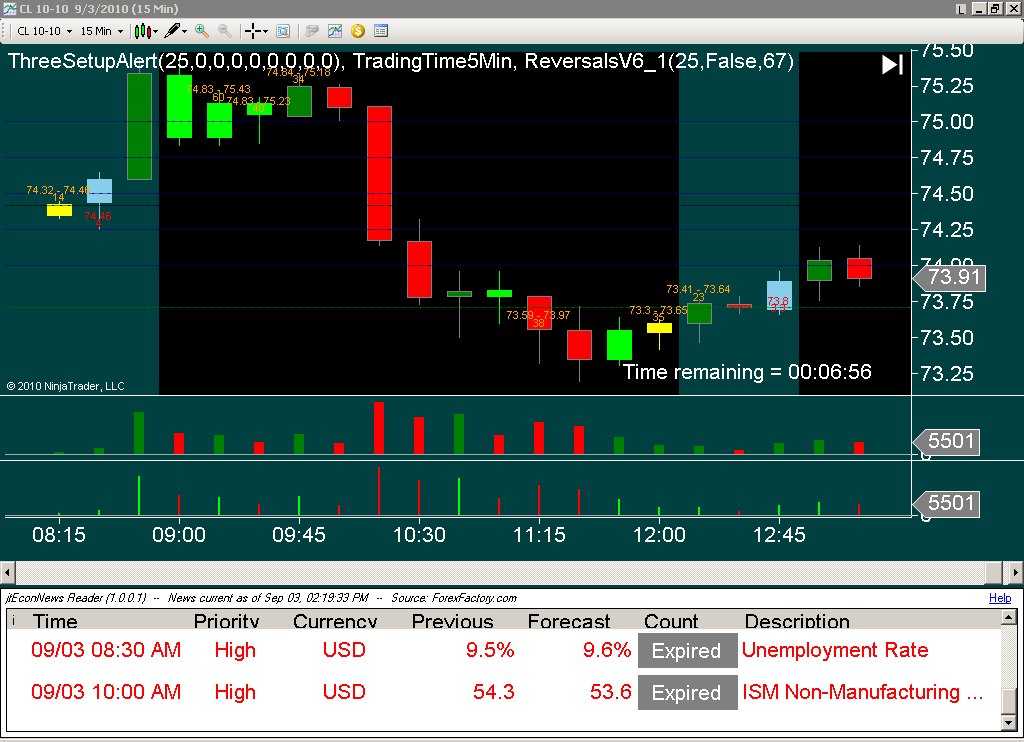Click left arrow of chart horizontal scrollbar
Image resolution: width=1024 pixels, height=742 pixels.
[x=7, y=572]
